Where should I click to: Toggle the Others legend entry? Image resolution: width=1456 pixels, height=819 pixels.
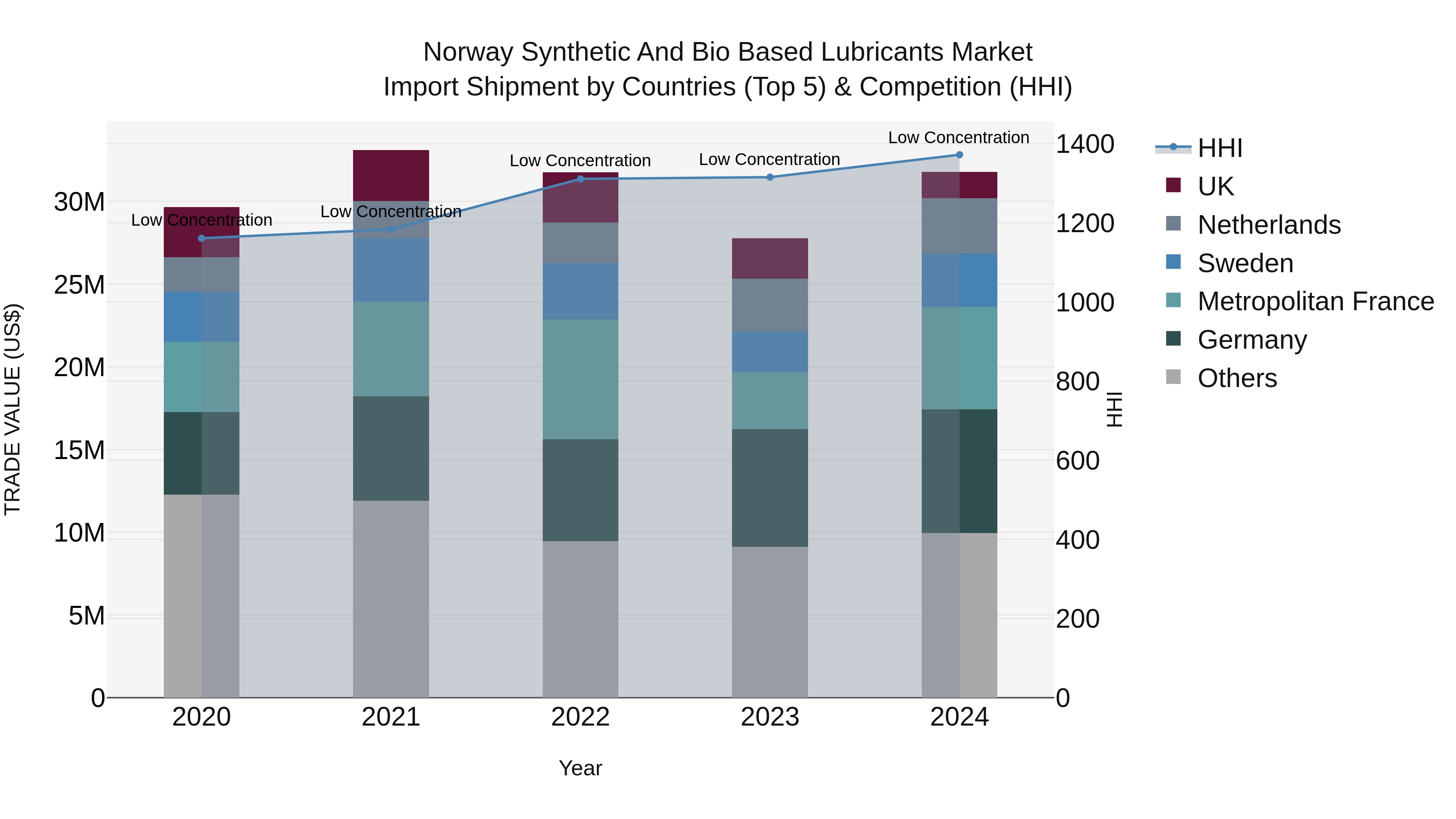(1221, 378)
